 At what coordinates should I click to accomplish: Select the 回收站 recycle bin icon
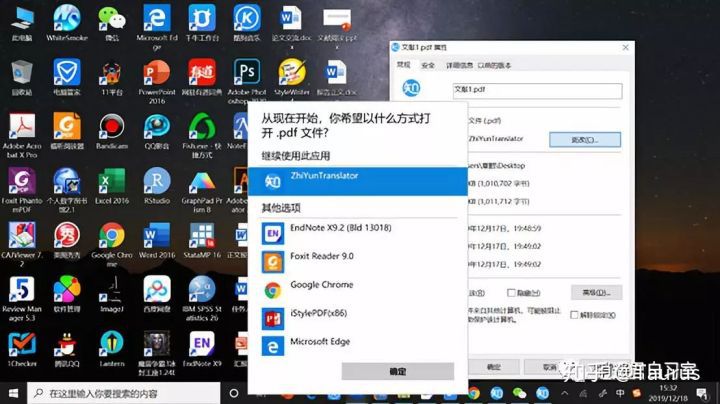(x=22, y=78)
